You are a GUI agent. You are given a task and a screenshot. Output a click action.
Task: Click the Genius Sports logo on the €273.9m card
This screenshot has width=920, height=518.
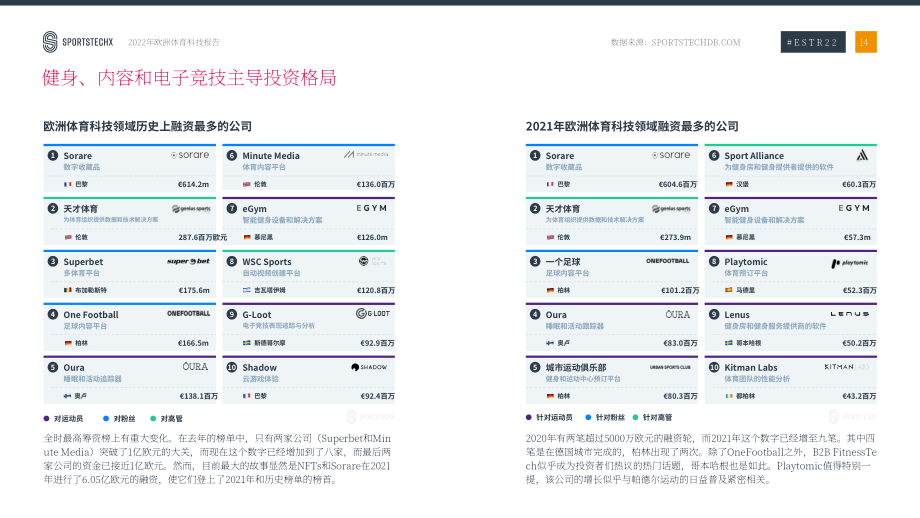(671, 209)
